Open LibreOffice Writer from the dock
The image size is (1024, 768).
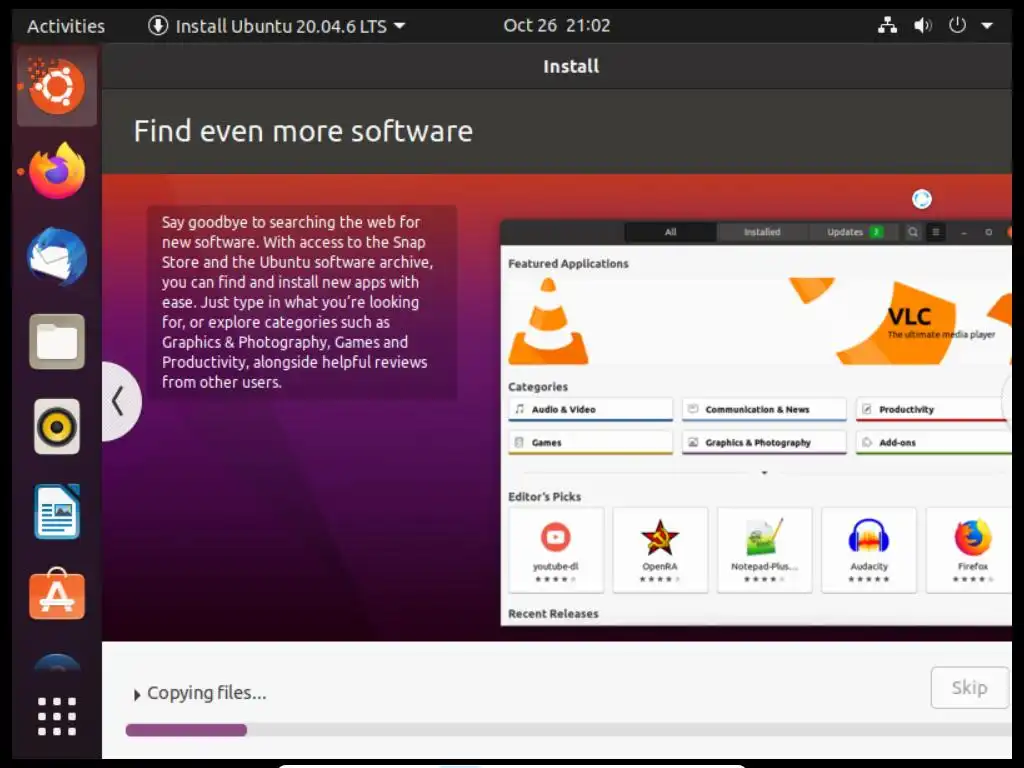pyautogui.click(x=57, y=511)
